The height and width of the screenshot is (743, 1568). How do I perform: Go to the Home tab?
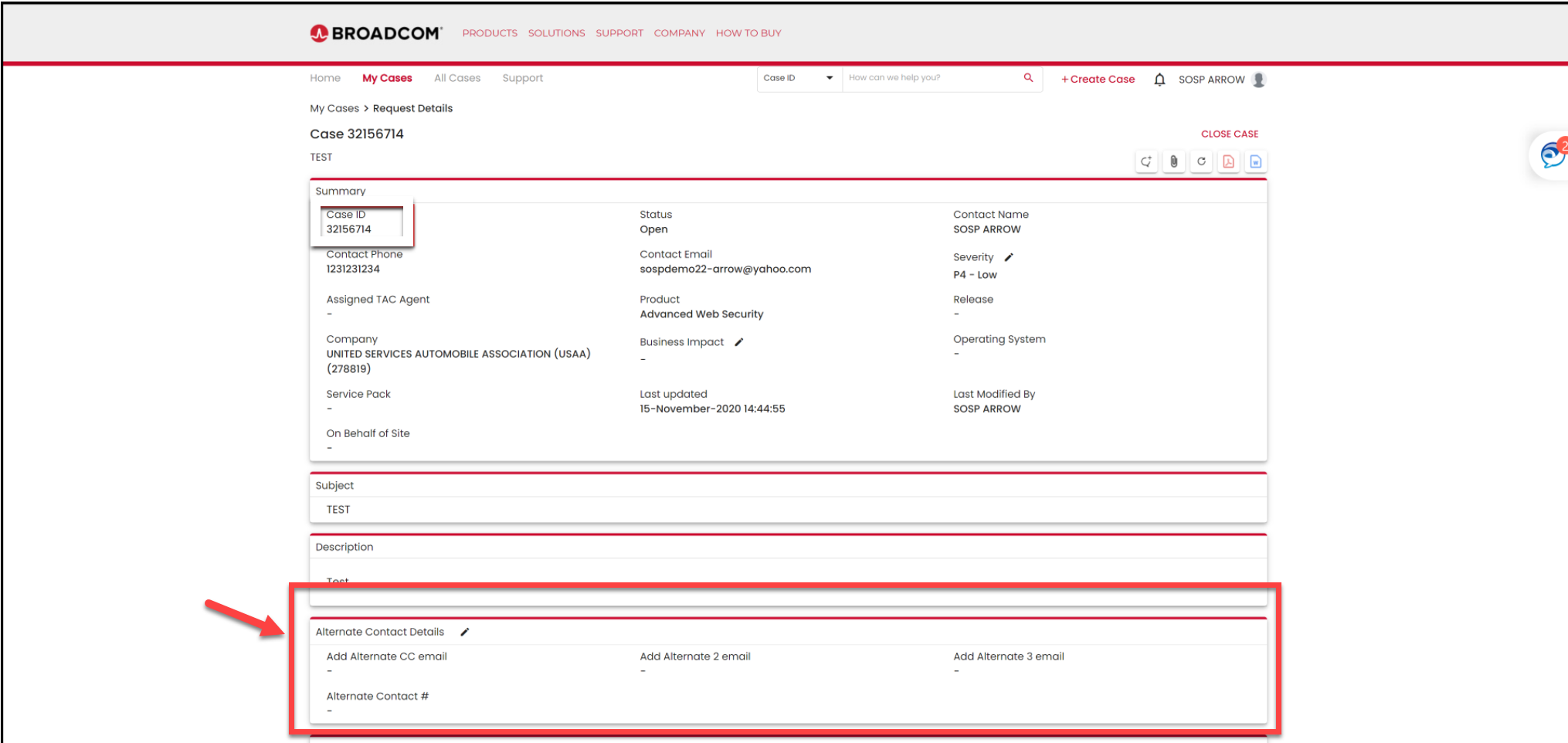(x=325, y=78)
